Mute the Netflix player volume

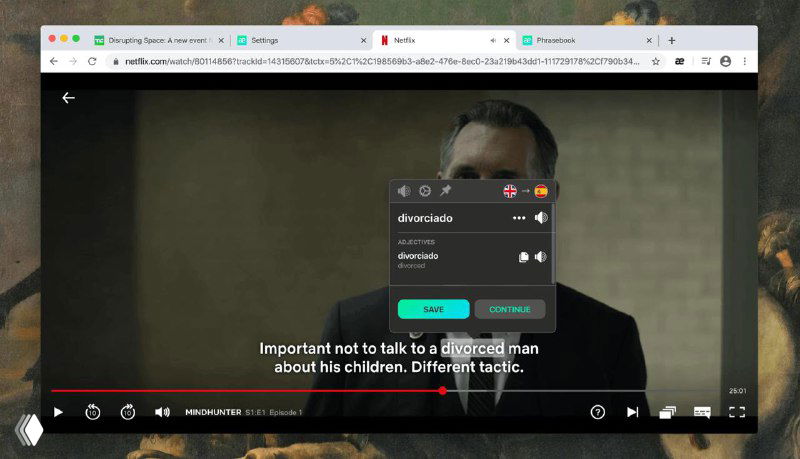coord(162,411)
